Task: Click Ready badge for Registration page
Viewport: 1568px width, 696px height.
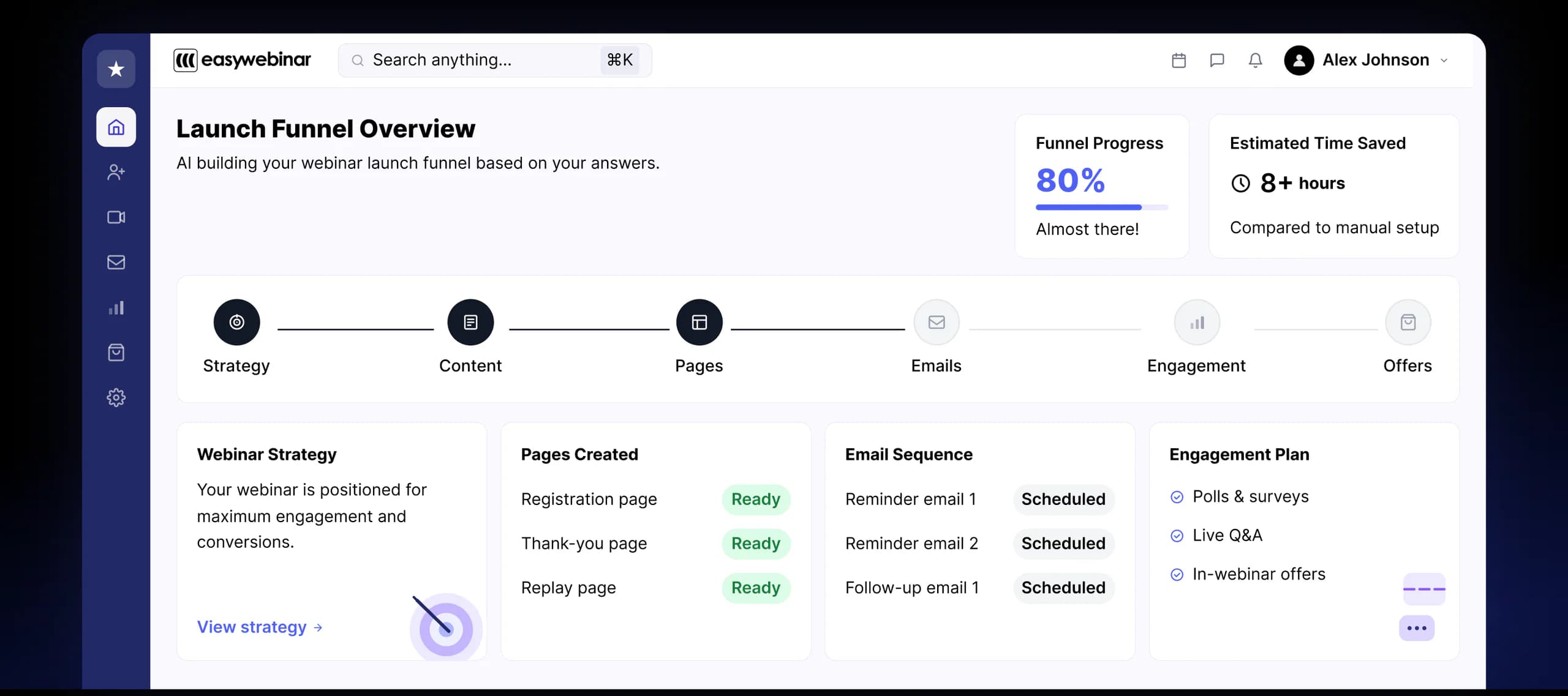Action: (x=756, y=499)
